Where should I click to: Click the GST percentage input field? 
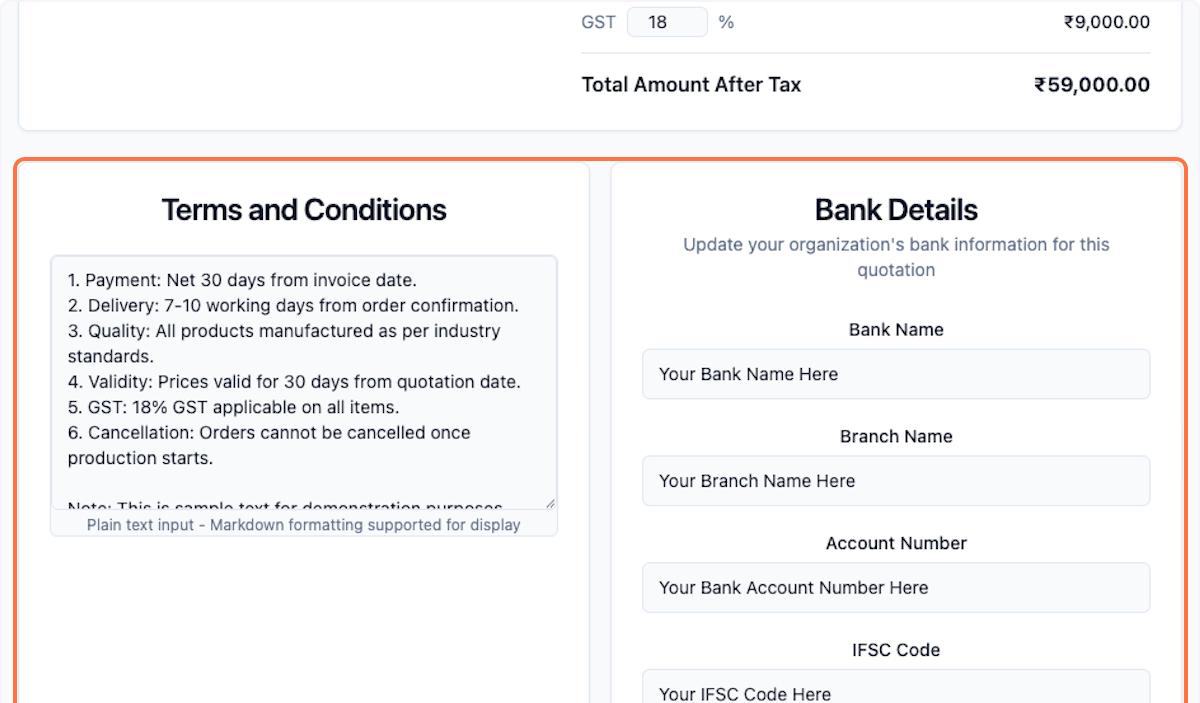pyautogui.click(x=667, y=21)
